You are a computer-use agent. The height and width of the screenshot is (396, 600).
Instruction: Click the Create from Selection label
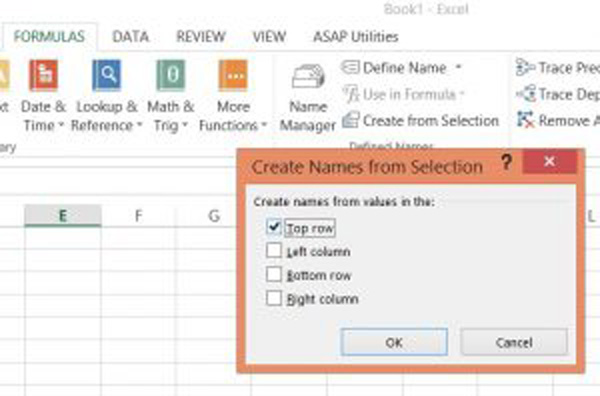(x=431, y=121)
